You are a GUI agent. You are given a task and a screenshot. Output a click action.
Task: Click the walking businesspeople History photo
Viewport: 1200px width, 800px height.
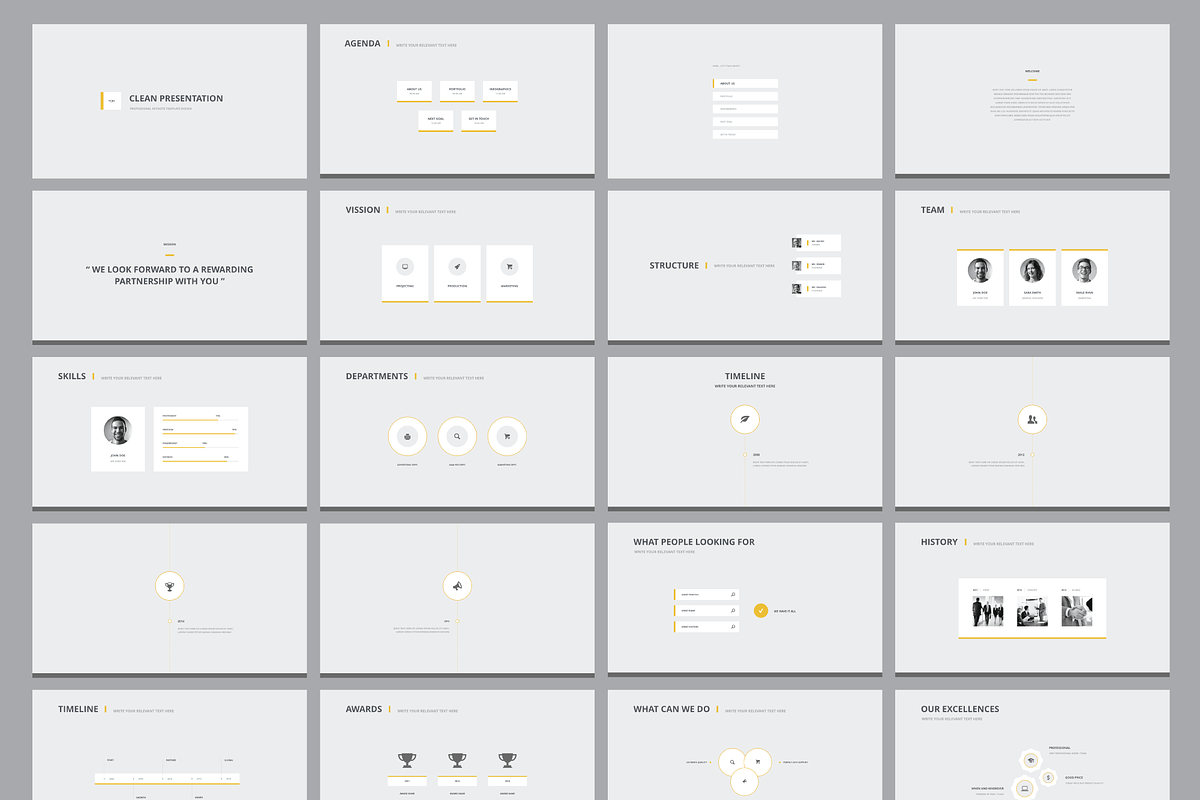pos(988,611)
